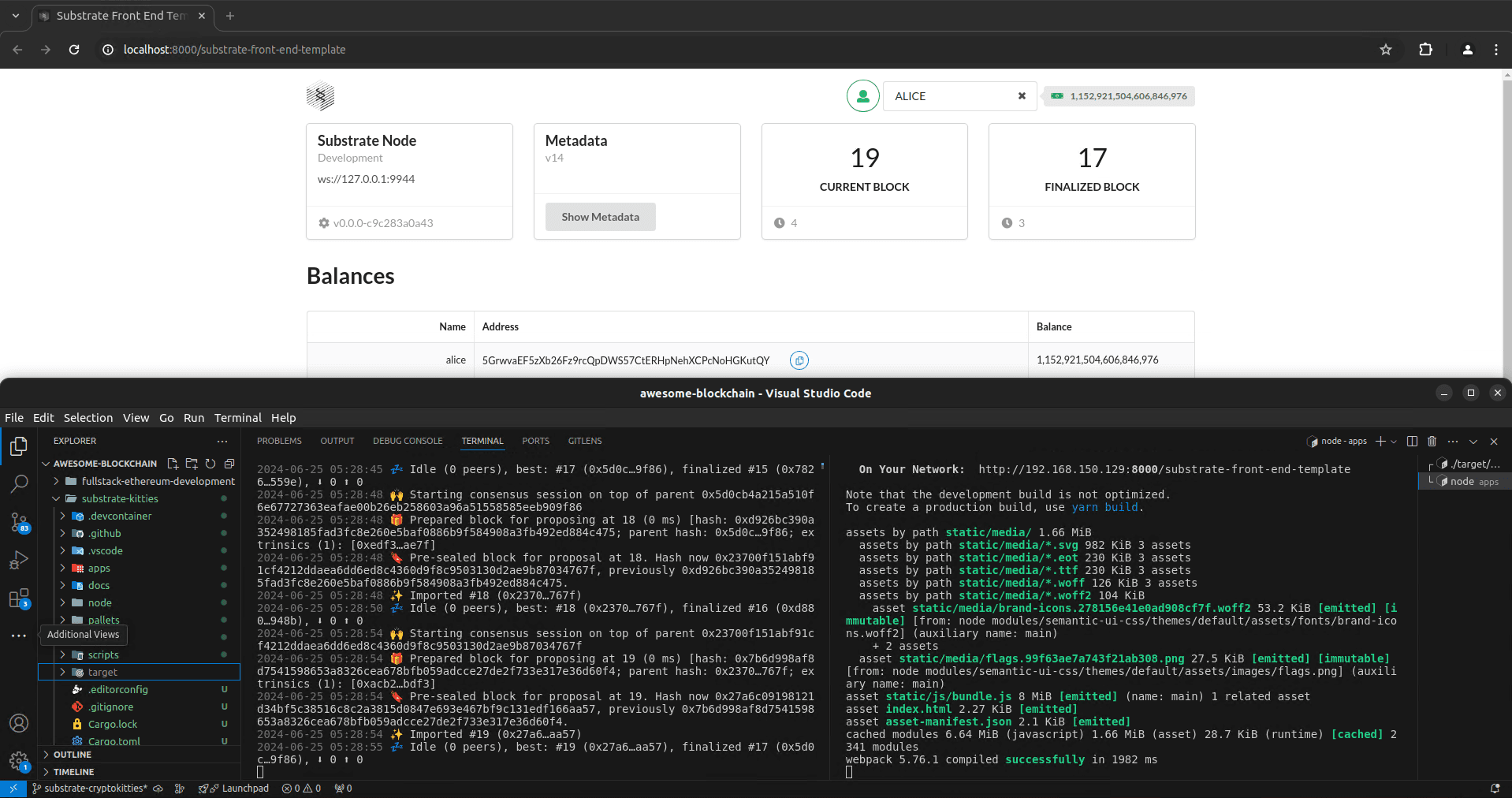Image resolution: width=1512 pixels, height=798 pixels.
Task: Collapse the terminal panel chevron
Action: pos(1473,442)
